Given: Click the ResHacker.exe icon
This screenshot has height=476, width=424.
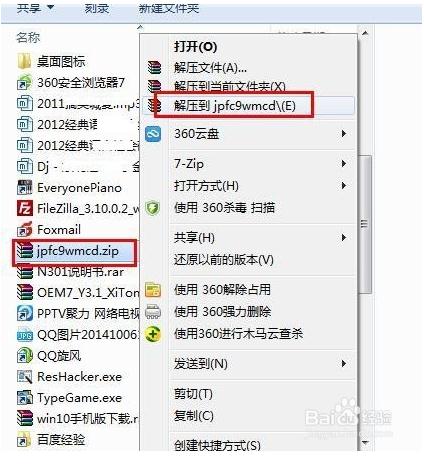Looking at the screenshot, I should tap(25, 377).
